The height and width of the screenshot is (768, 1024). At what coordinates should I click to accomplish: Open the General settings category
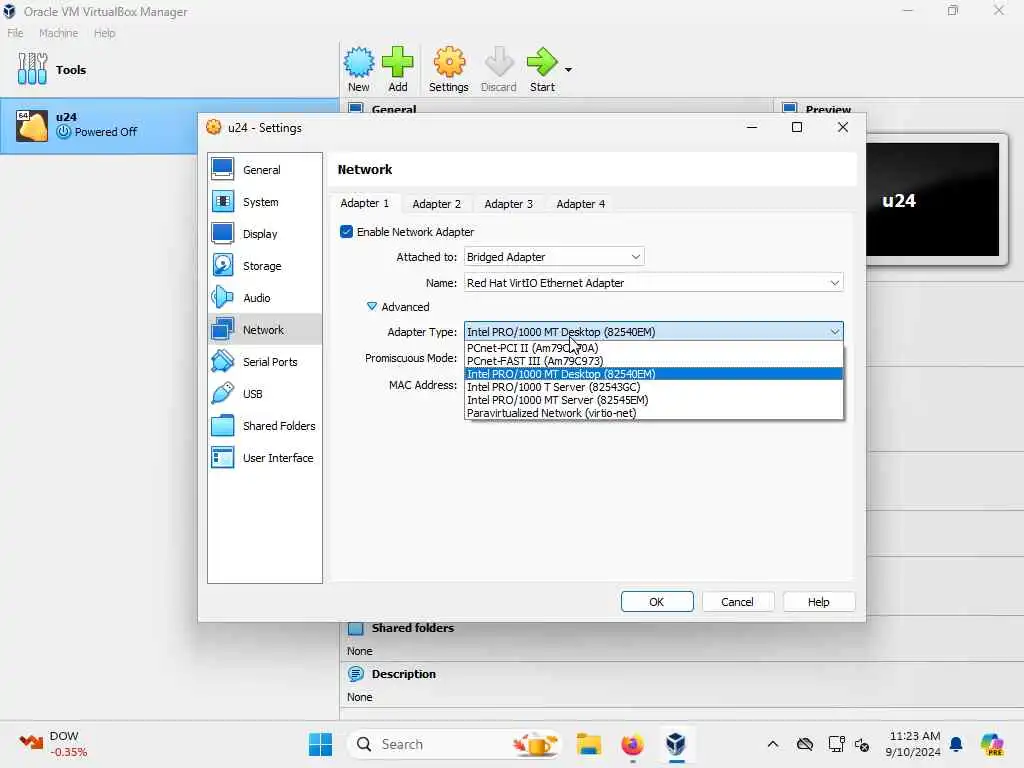265,170
